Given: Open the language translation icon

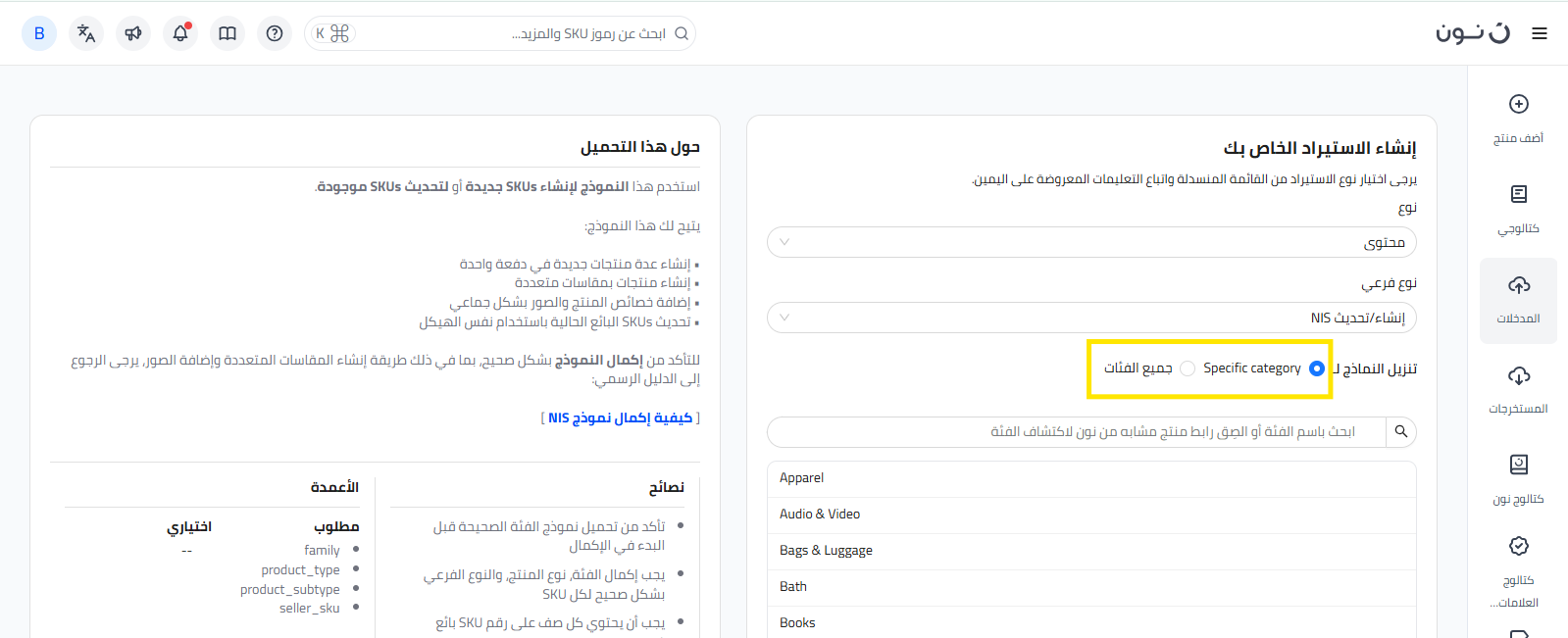Looking at the screenshot, I should pos(86,33).
